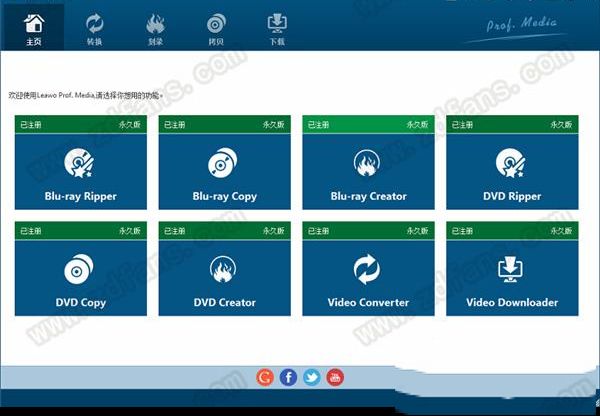Open the Blu-ray Ripper module icon
Image resolution: width=600 pixels, height=416 pixels.
point(79,163)
